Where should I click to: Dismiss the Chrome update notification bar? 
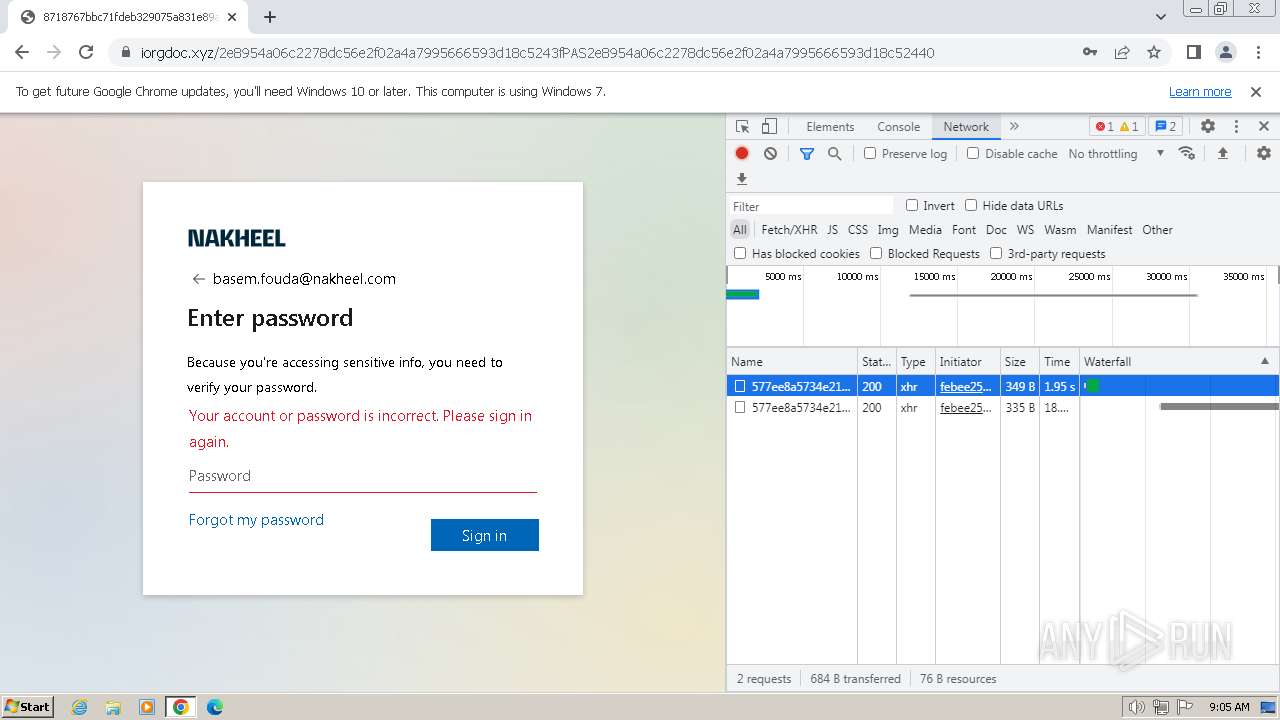point(1256,91)
